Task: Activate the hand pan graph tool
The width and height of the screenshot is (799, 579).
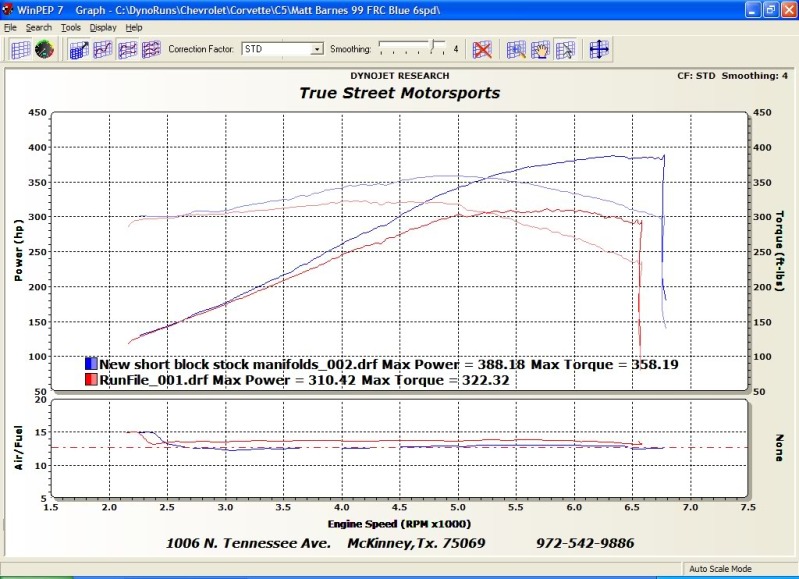Action: tap(541, 49)
